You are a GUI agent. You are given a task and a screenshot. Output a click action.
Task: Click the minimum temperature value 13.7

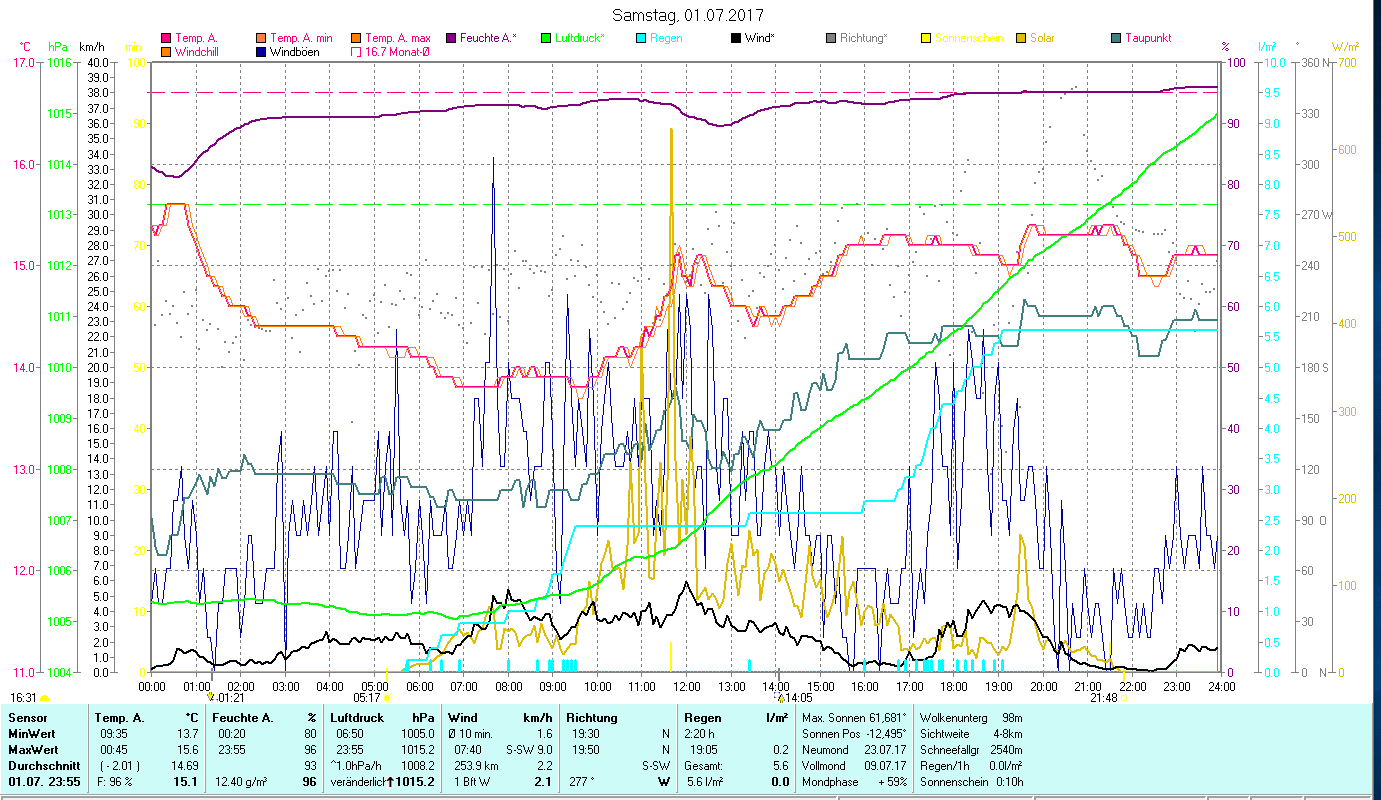pos(188,734)
